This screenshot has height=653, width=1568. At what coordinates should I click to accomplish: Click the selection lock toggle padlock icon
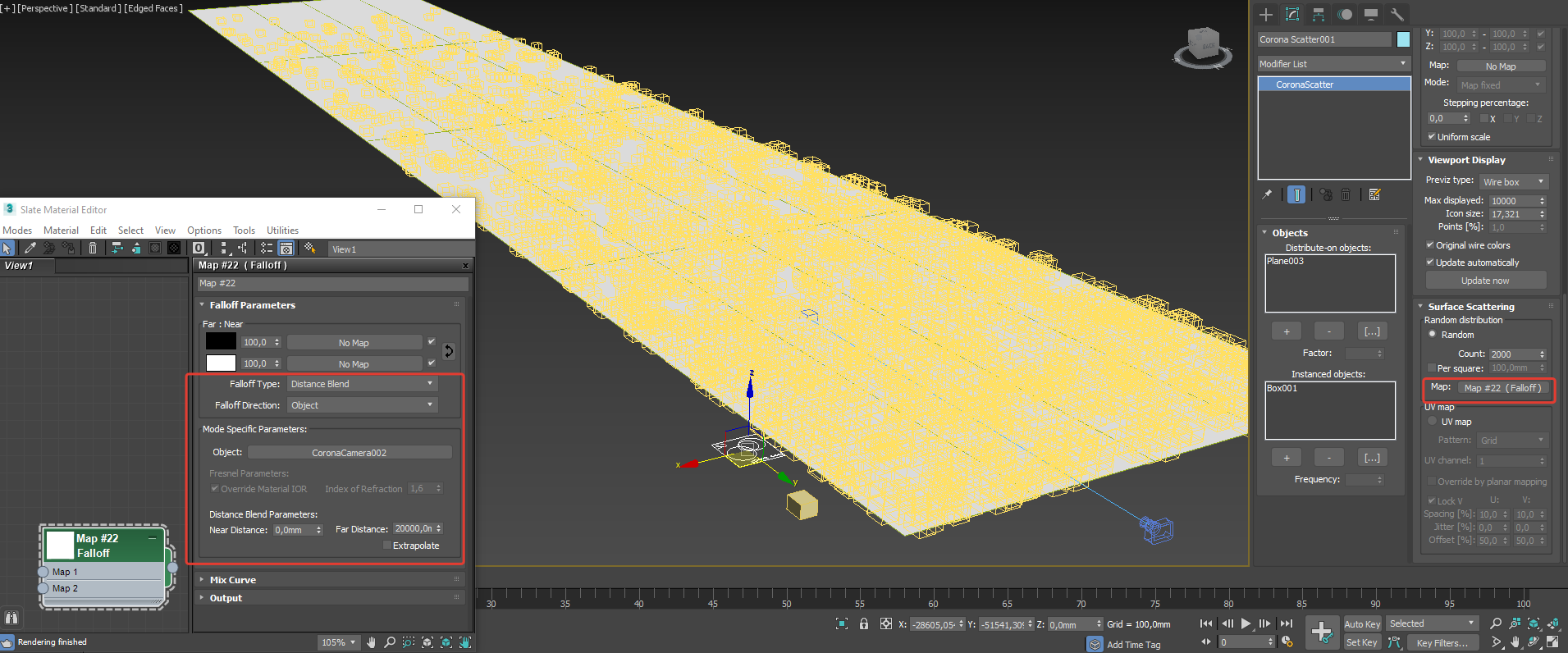864,624
